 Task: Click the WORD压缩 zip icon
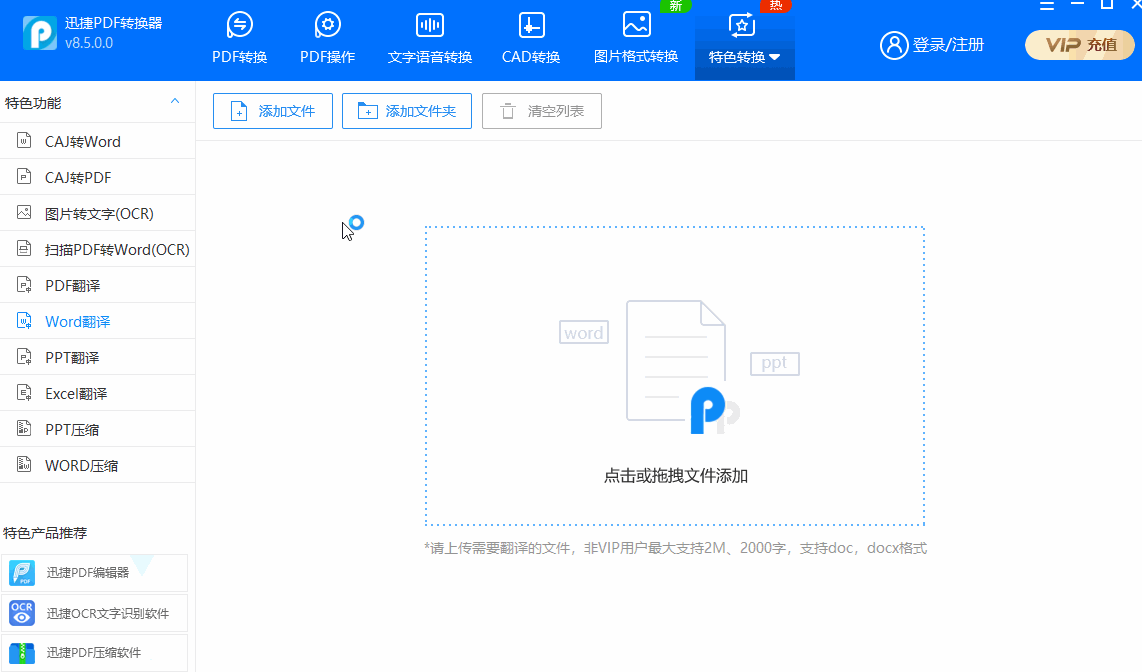[24, 465]
